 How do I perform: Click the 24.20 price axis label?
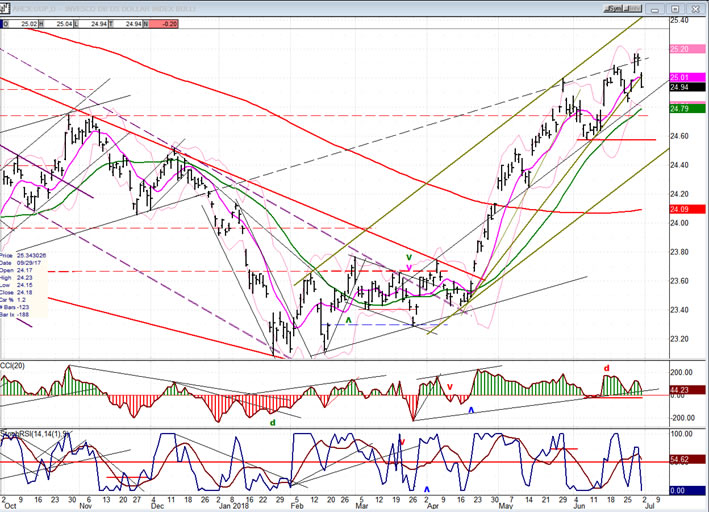click(679, 194)
